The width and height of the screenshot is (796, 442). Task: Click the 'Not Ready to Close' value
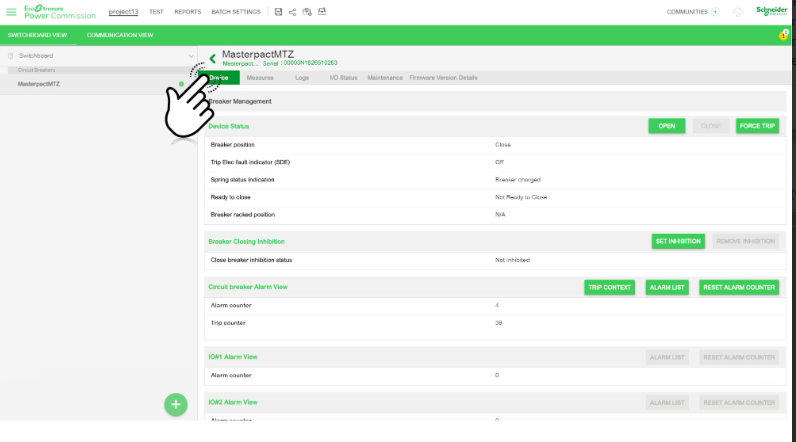(x=521, y=197)
